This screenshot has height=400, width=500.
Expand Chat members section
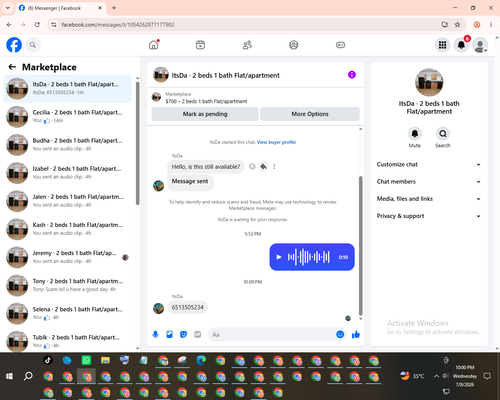click(x=429, y=182)
